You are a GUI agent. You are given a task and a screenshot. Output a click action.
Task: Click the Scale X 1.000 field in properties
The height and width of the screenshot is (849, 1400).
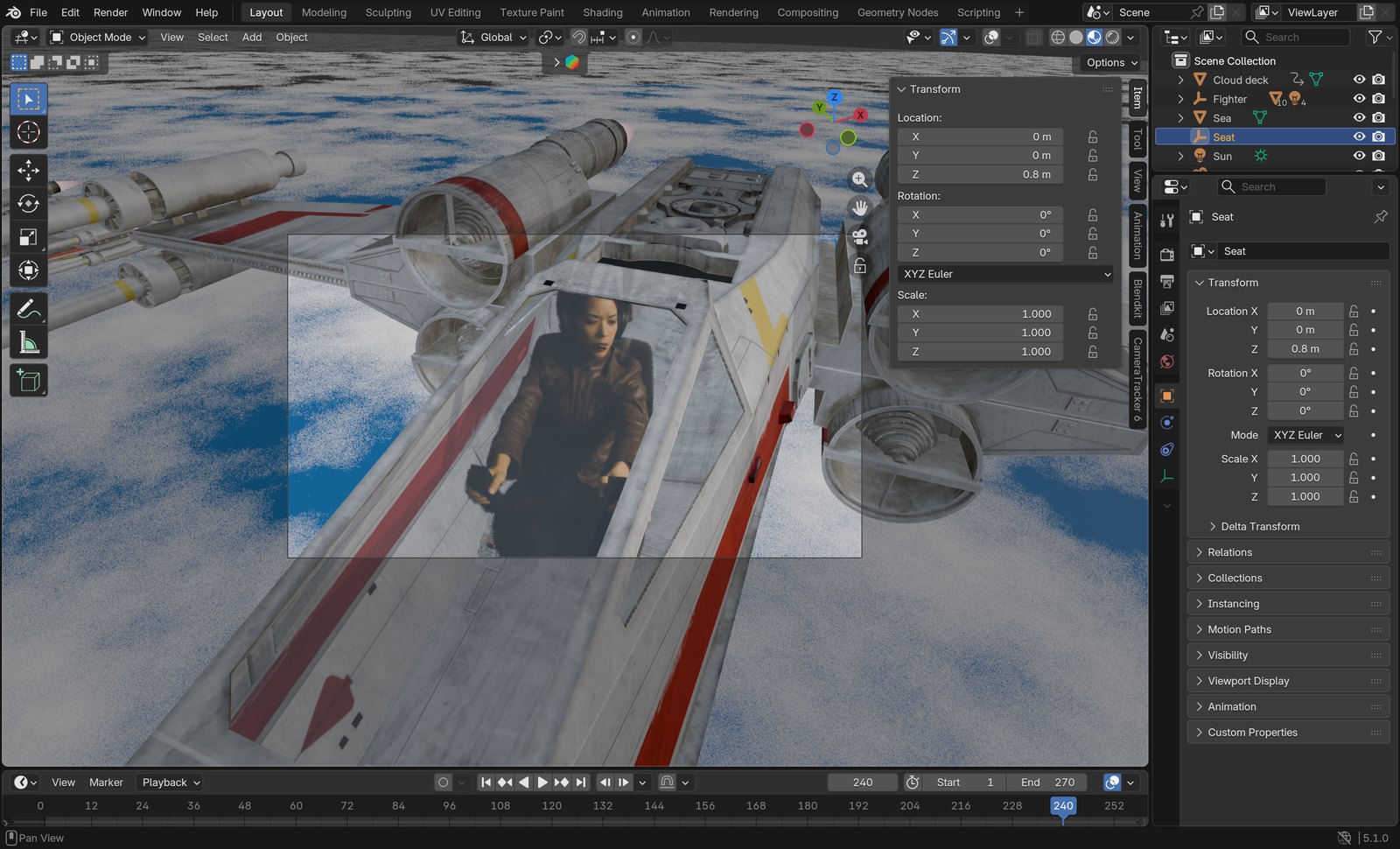click(x=1305, y=459)
